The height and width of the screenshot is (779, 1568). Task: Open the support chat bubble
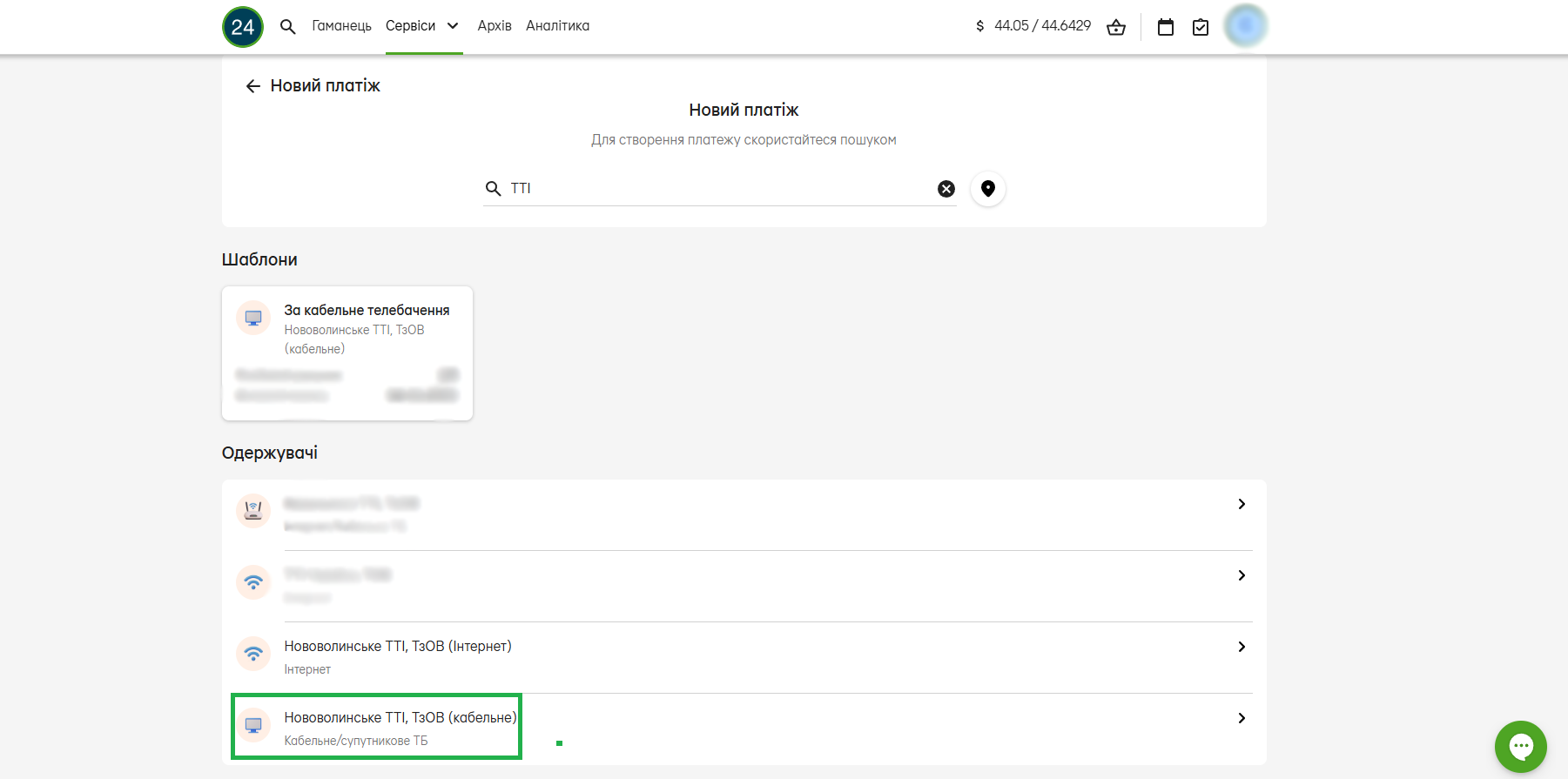[1521, 746]
